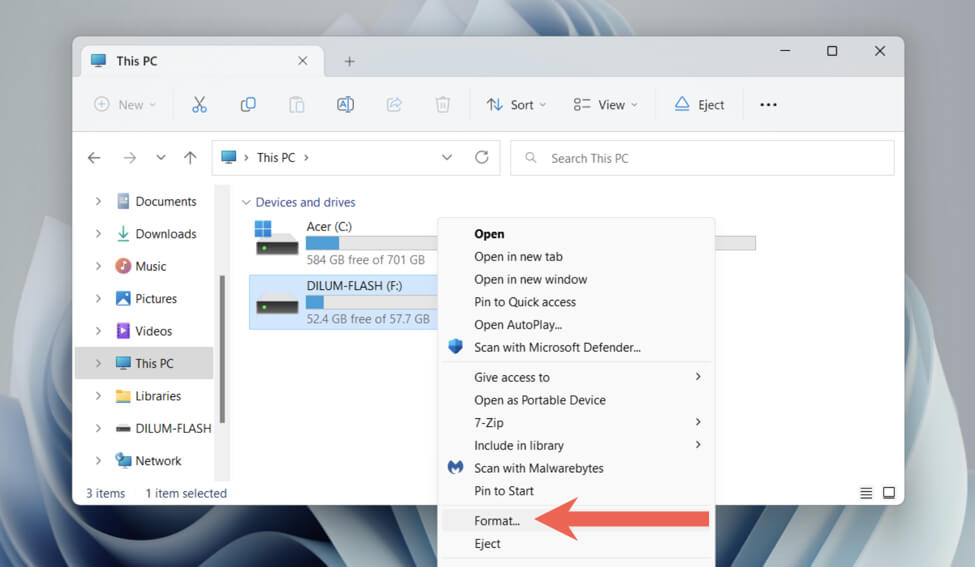Click the Rename icon in toolbar

[345, 105]
